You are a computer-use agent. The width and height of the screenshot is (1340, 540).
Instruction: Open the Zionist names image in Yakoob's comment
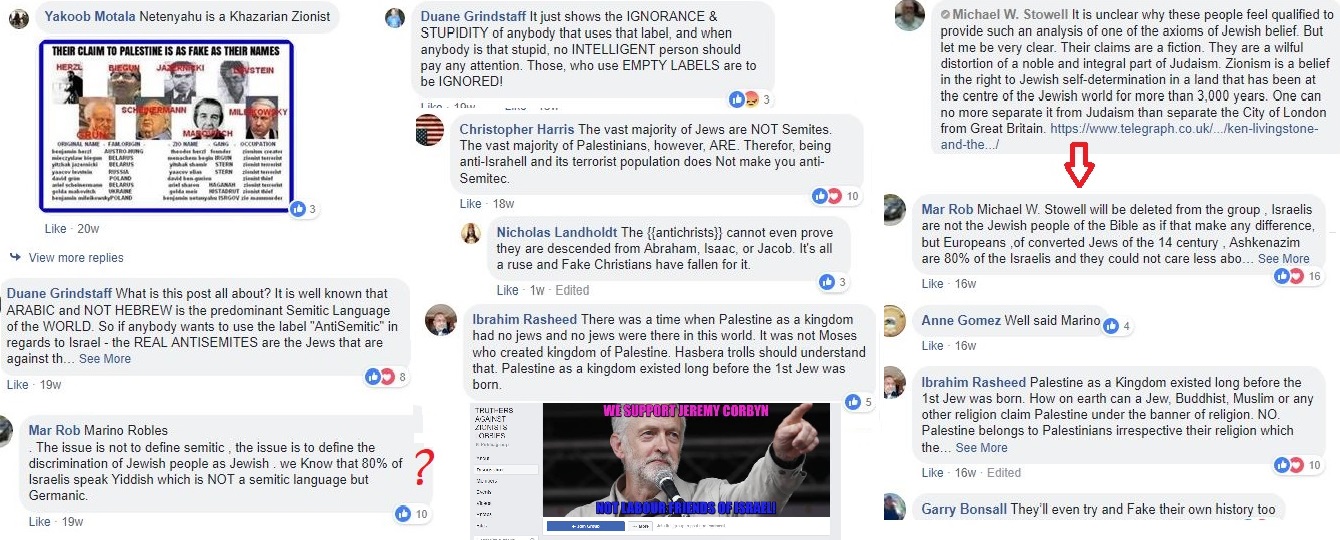(166, 126)
